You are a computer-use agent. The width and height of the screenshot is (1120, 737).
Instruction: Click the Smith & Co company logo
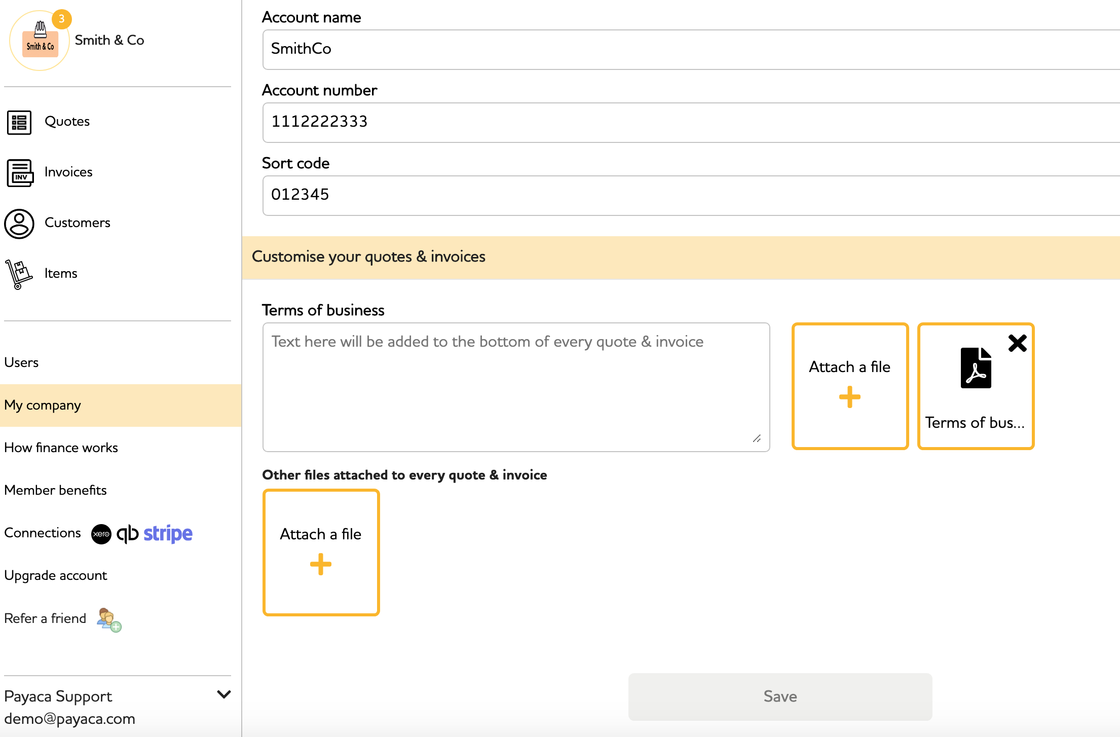(x=40, y=42)
